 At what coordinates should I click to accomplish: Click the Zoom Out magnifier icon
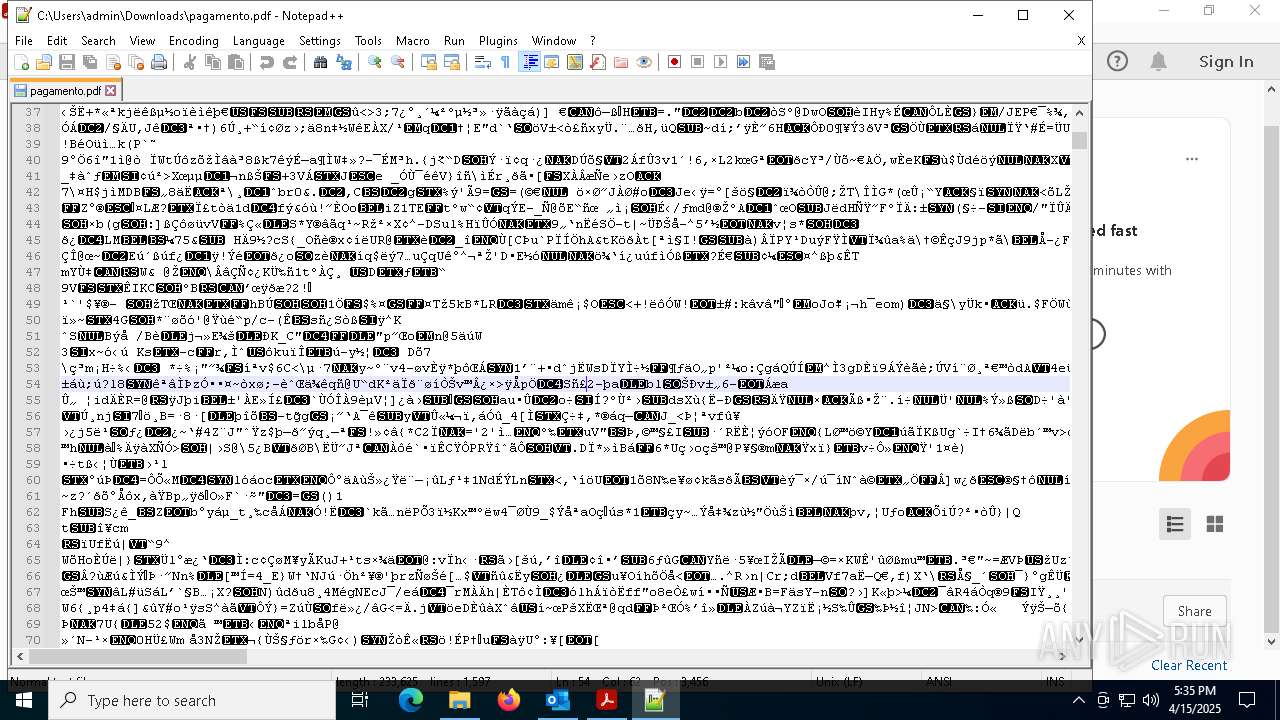pos(398,62)
